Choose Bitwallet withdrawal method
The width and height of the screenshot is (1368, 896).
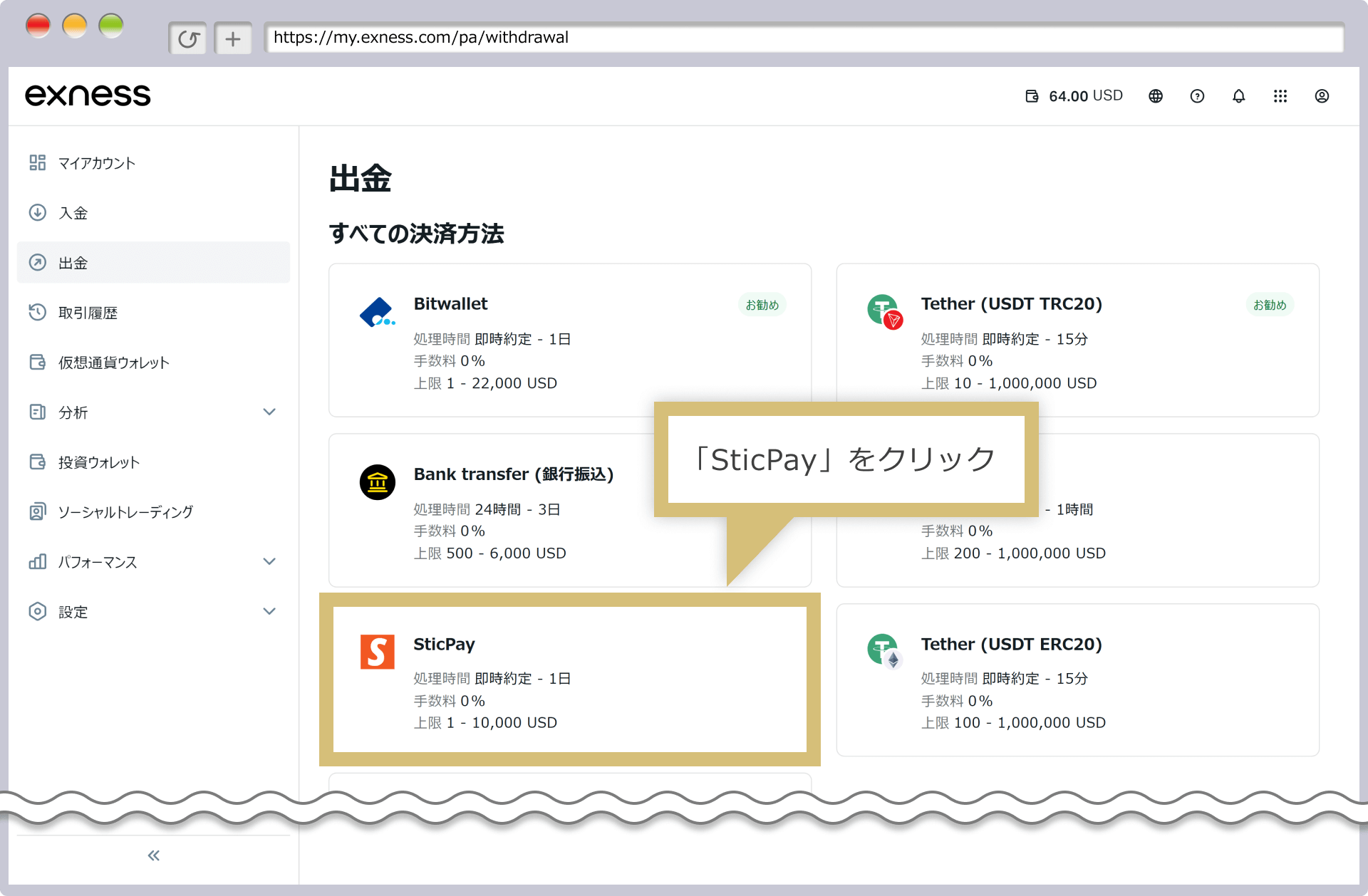point(570,340)
